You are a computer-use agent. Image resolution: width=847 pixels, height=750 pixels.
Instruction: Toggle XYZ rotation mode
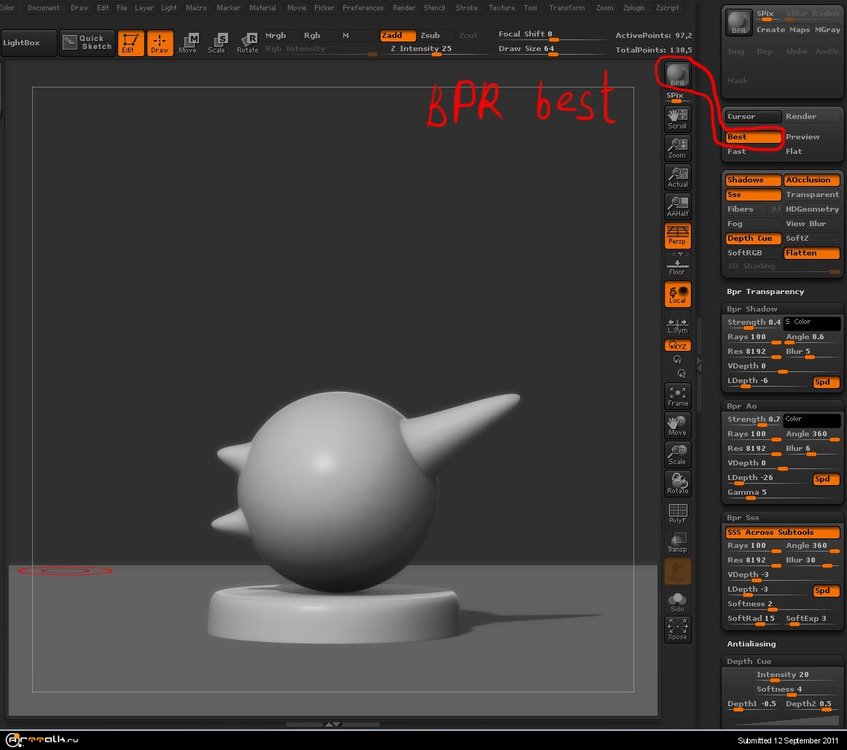677,345
